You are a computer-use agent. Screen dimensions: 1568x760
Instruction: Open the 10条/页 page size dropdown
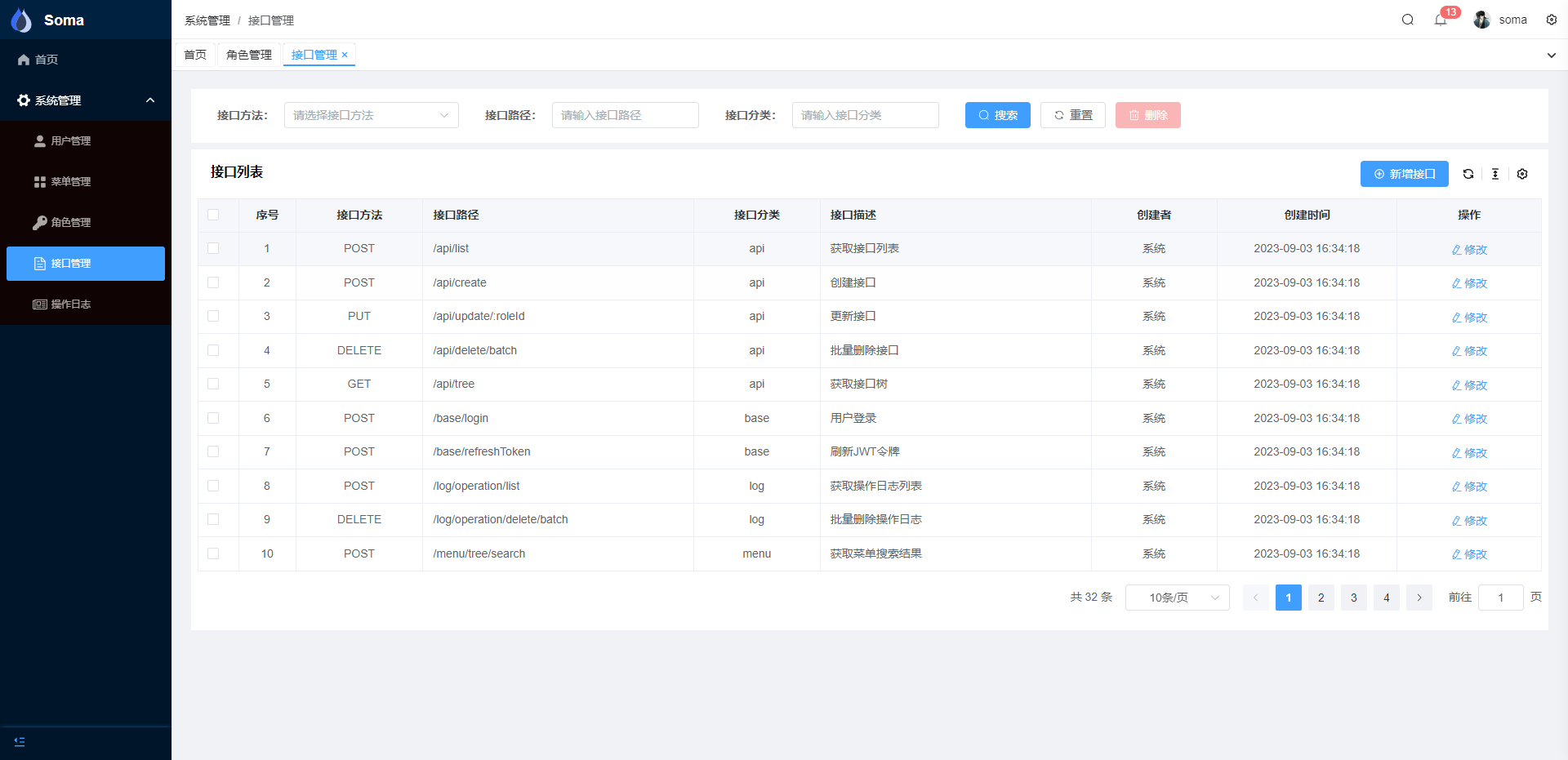click(x=1177, y=598)
